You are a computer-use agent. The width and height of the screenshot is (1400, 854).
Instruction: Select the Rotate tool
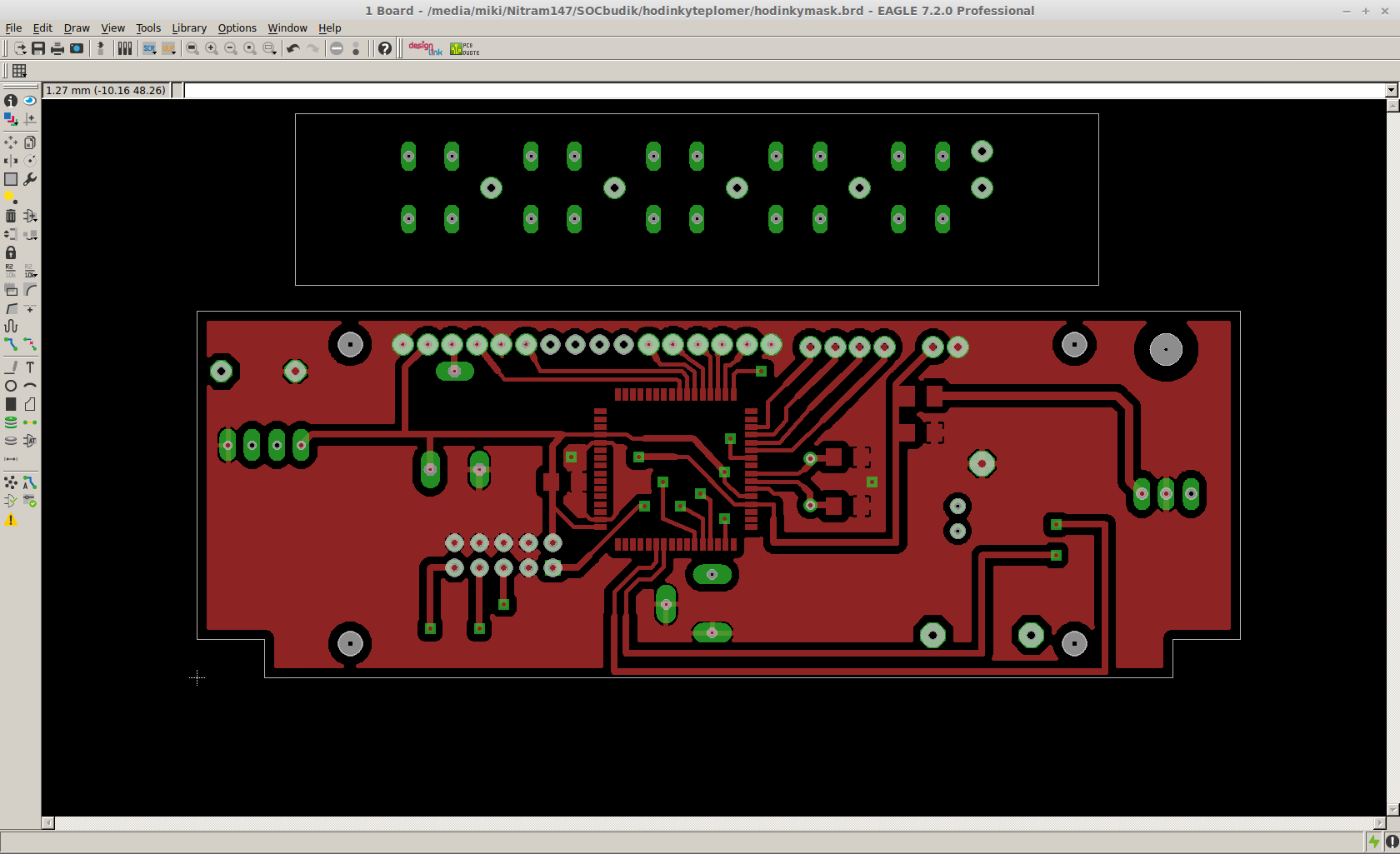(30, 161)
